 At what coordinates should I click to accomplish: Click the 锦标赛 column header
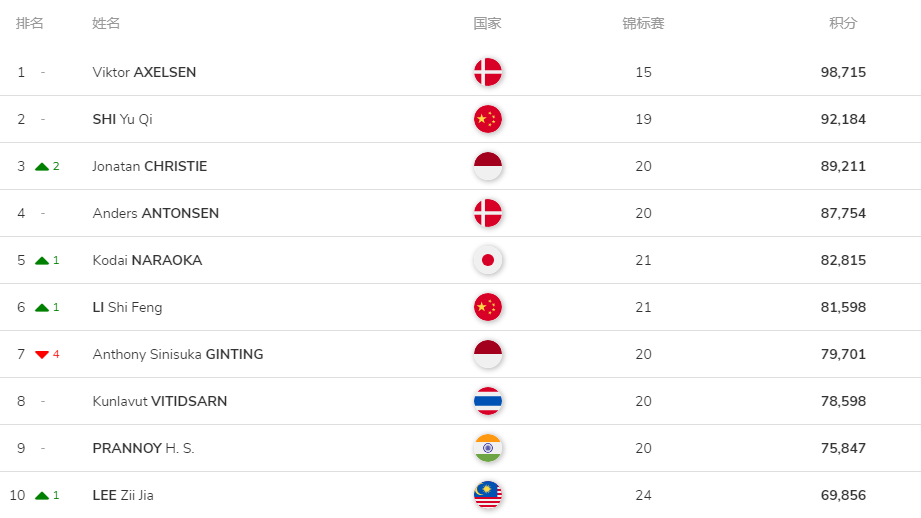(643, 23)
